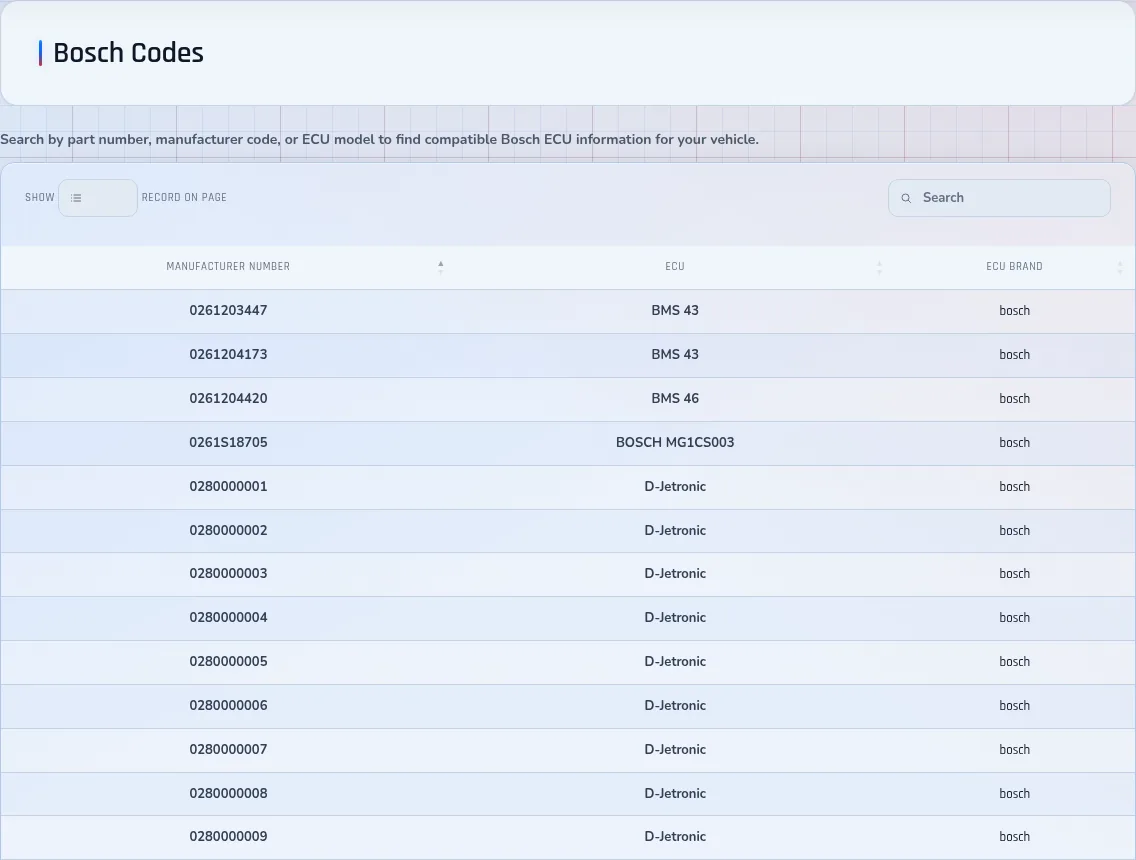Viewport: 1136px width, 860px height.
Task: Choose the 0280000009 entry
Action: pyautogui.click(x=228, y=837)
